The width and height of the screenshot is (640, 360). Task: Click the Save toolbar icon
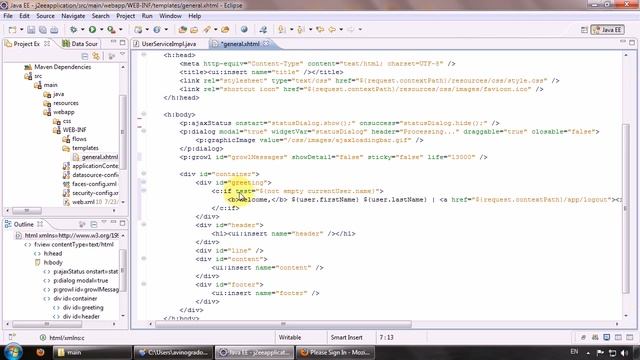31,30
